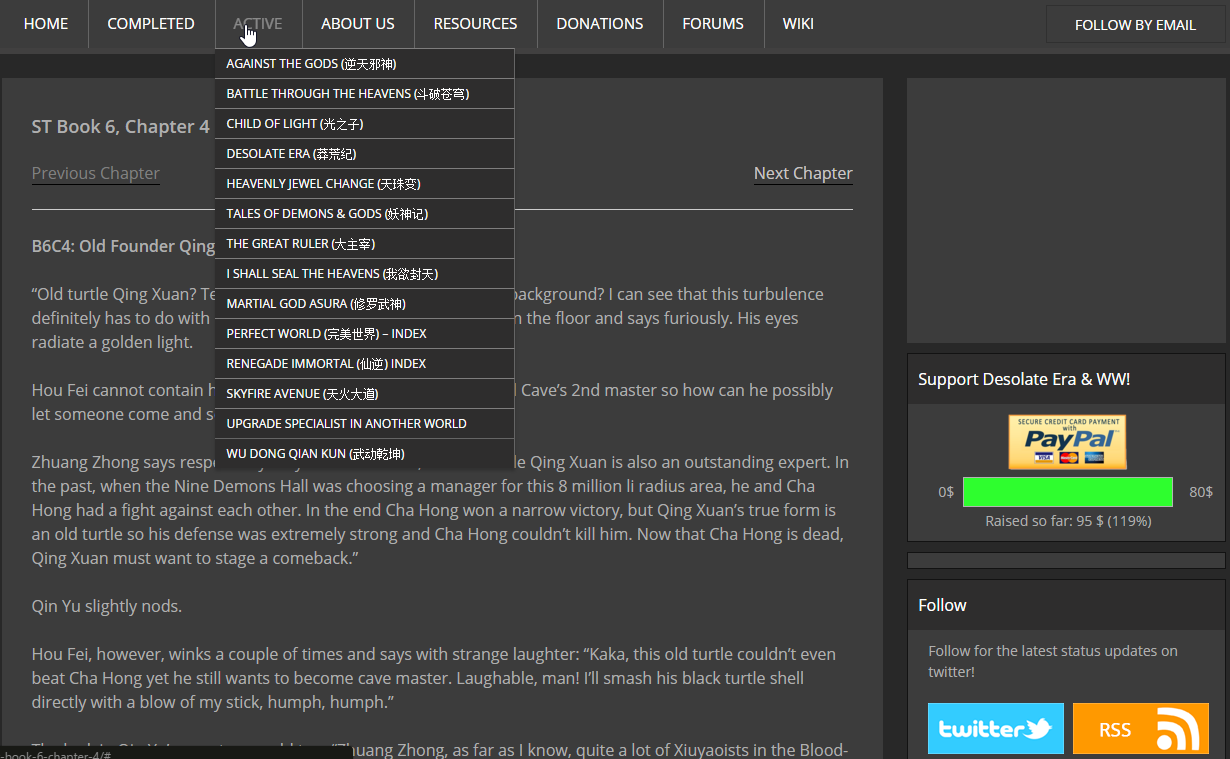Open the Completed menu
Screen dimensions: 1230x759
click(x=151, y=23)
